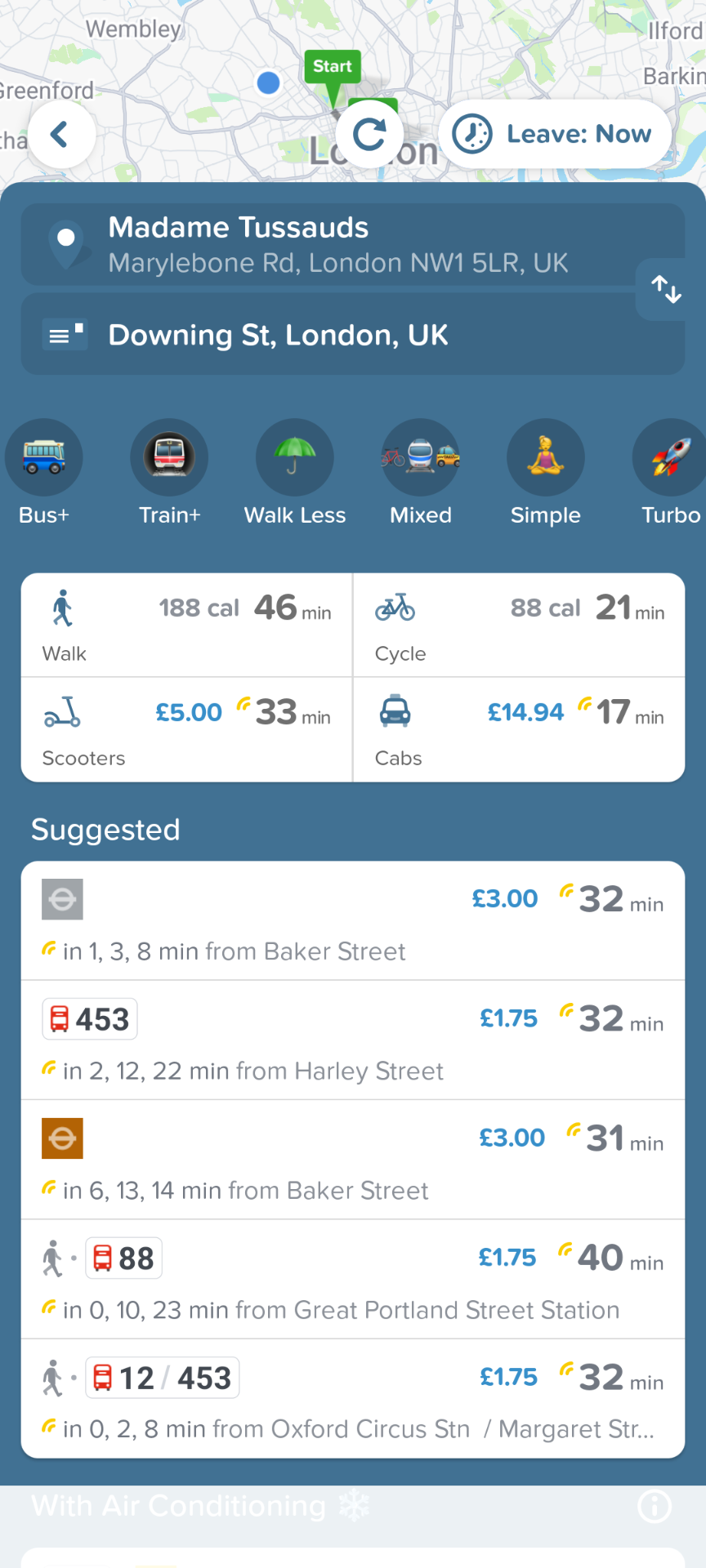
Task: Open the 88 bus route suggestion
Action: [353, 1280]
